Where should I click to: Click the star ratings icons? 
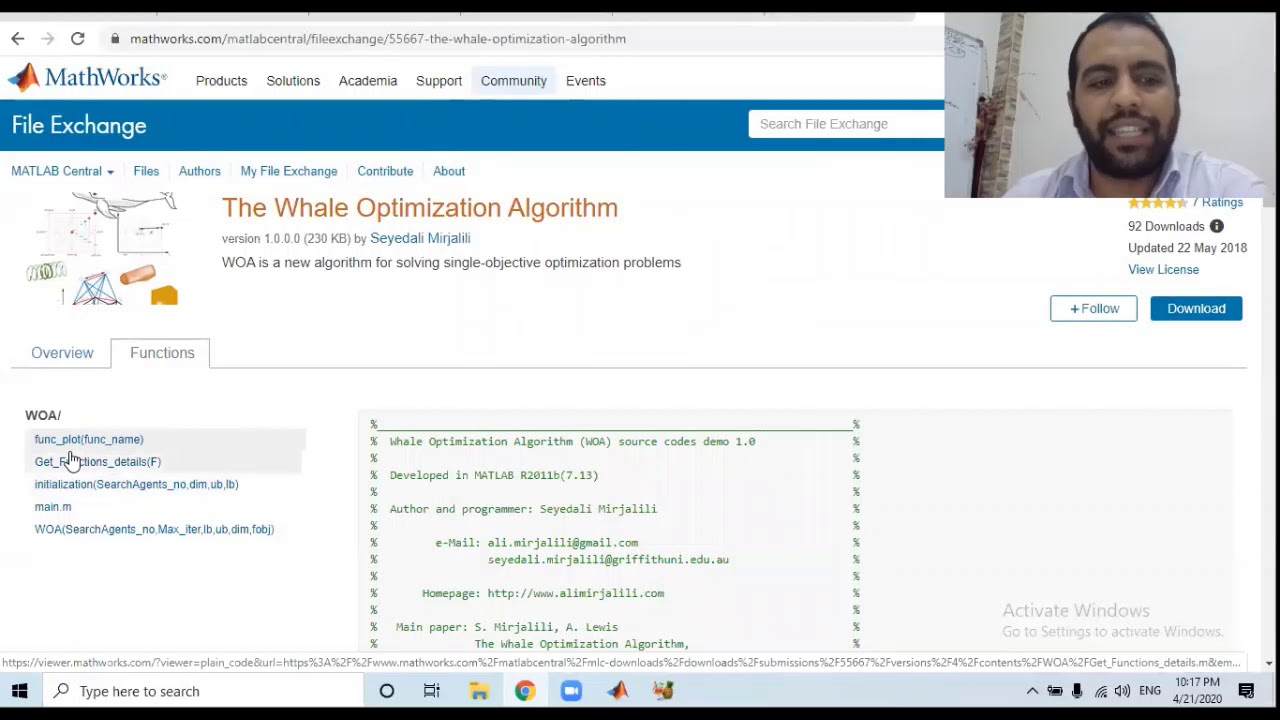point(1157,203)
